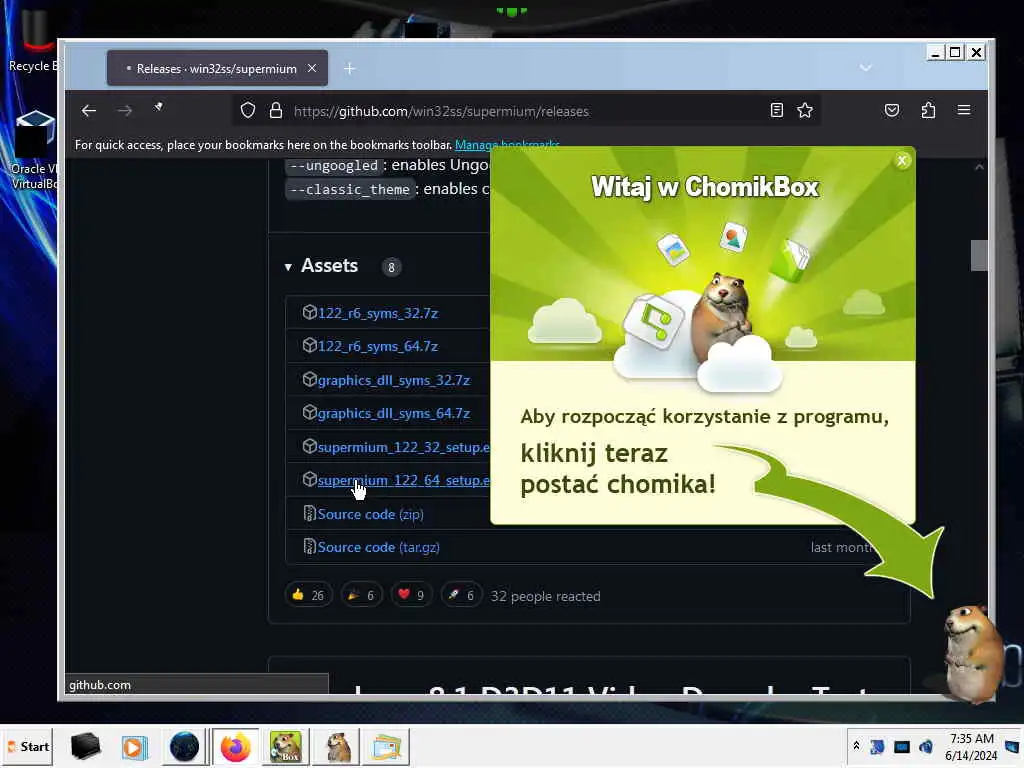Open the Firefox hamburger menu
Screen dimensions: 1024x768
click(x=964, y=110)
